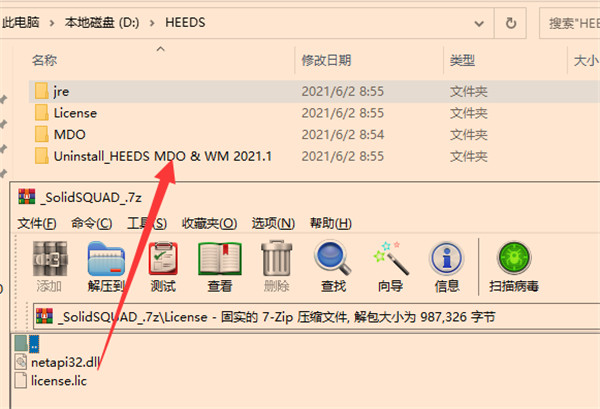Viewport: 600px width, 409px height.
Task: Show archive Info (信息) icon
Action: (x=446, y=258)
